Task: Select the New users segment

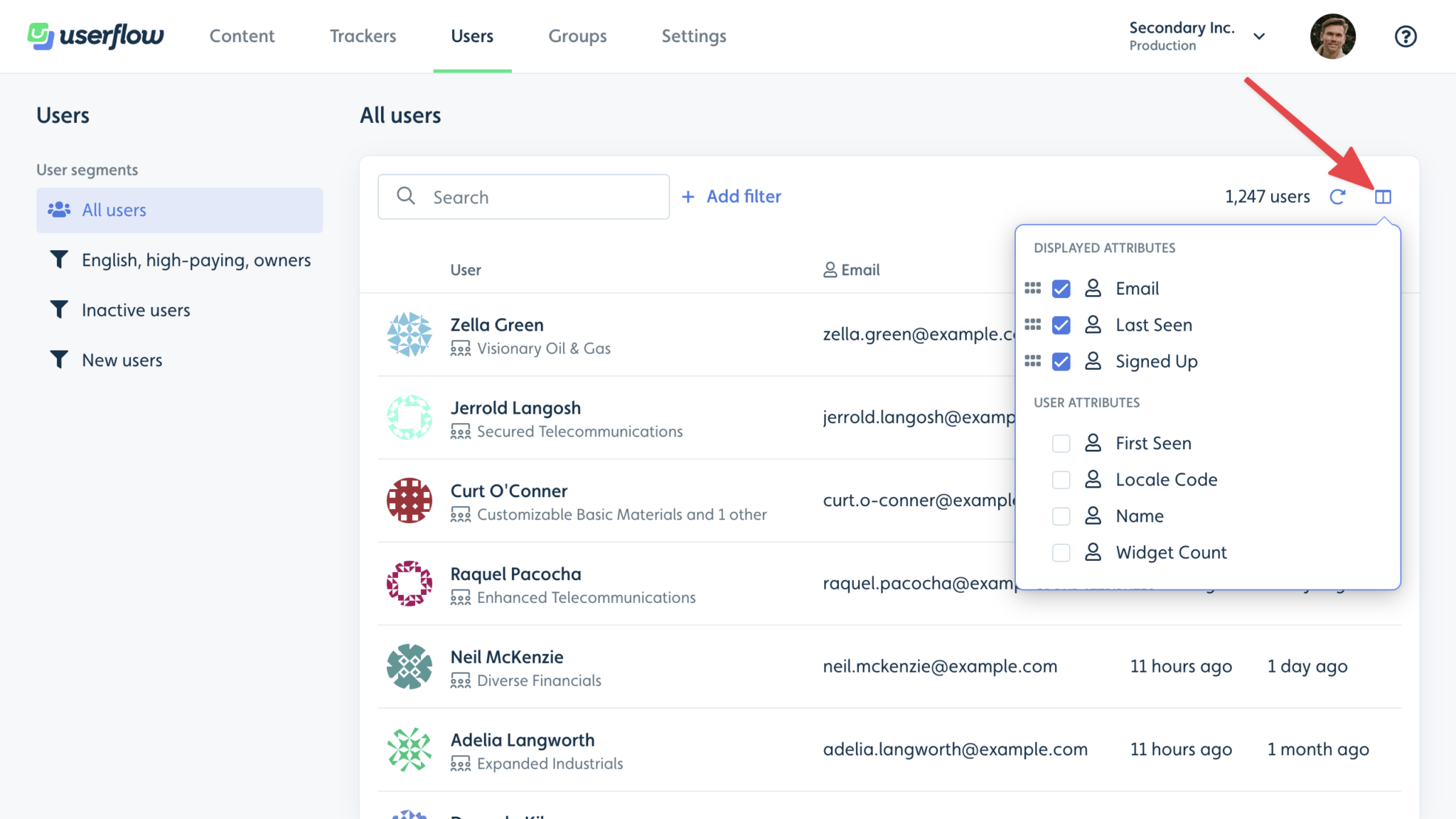Action: [x=122, y=360]
